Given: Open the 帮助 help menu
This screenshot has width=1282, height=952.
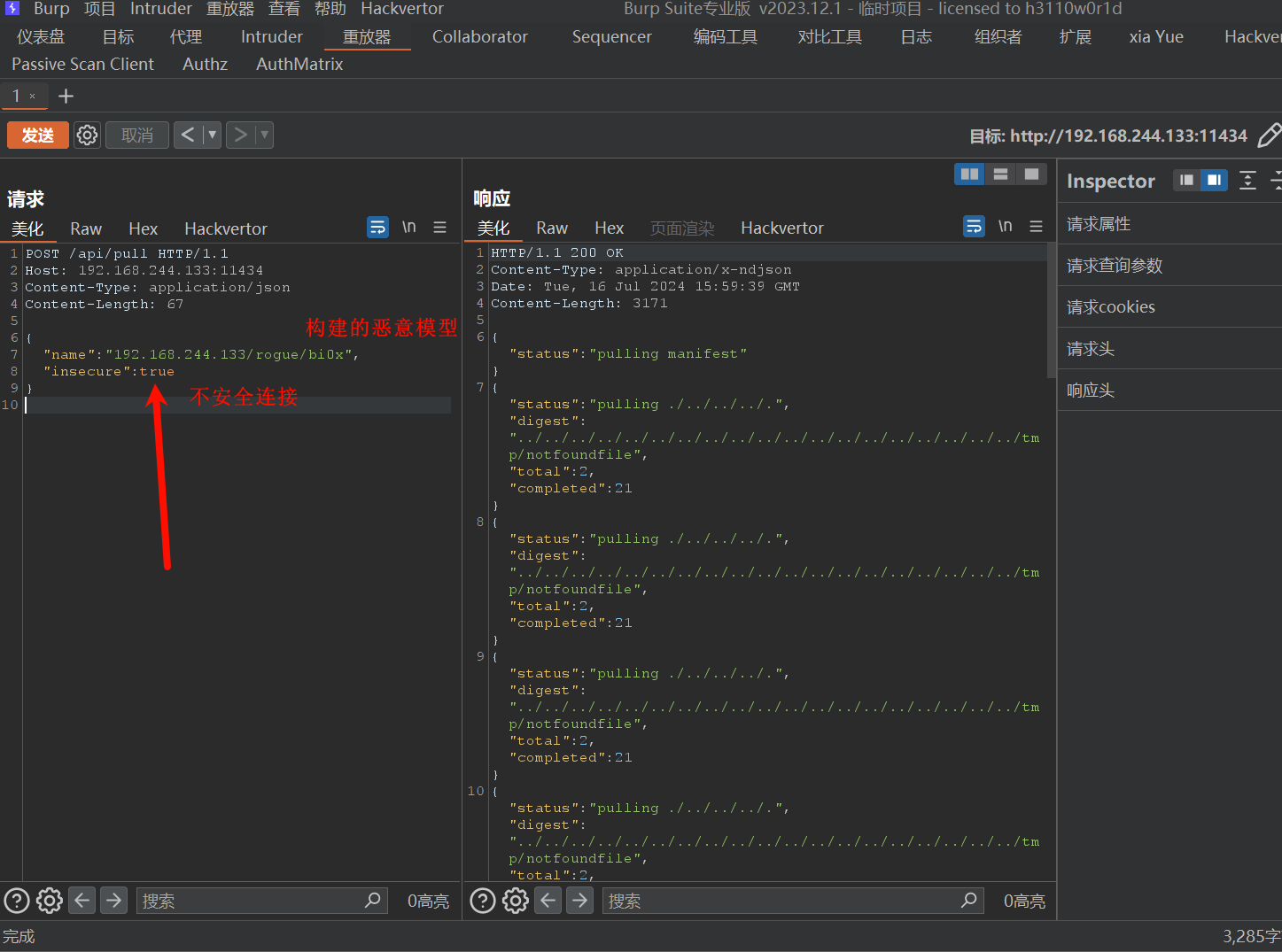Looking at the screenshot, I should pyautogui.click(x=330, y=9).
